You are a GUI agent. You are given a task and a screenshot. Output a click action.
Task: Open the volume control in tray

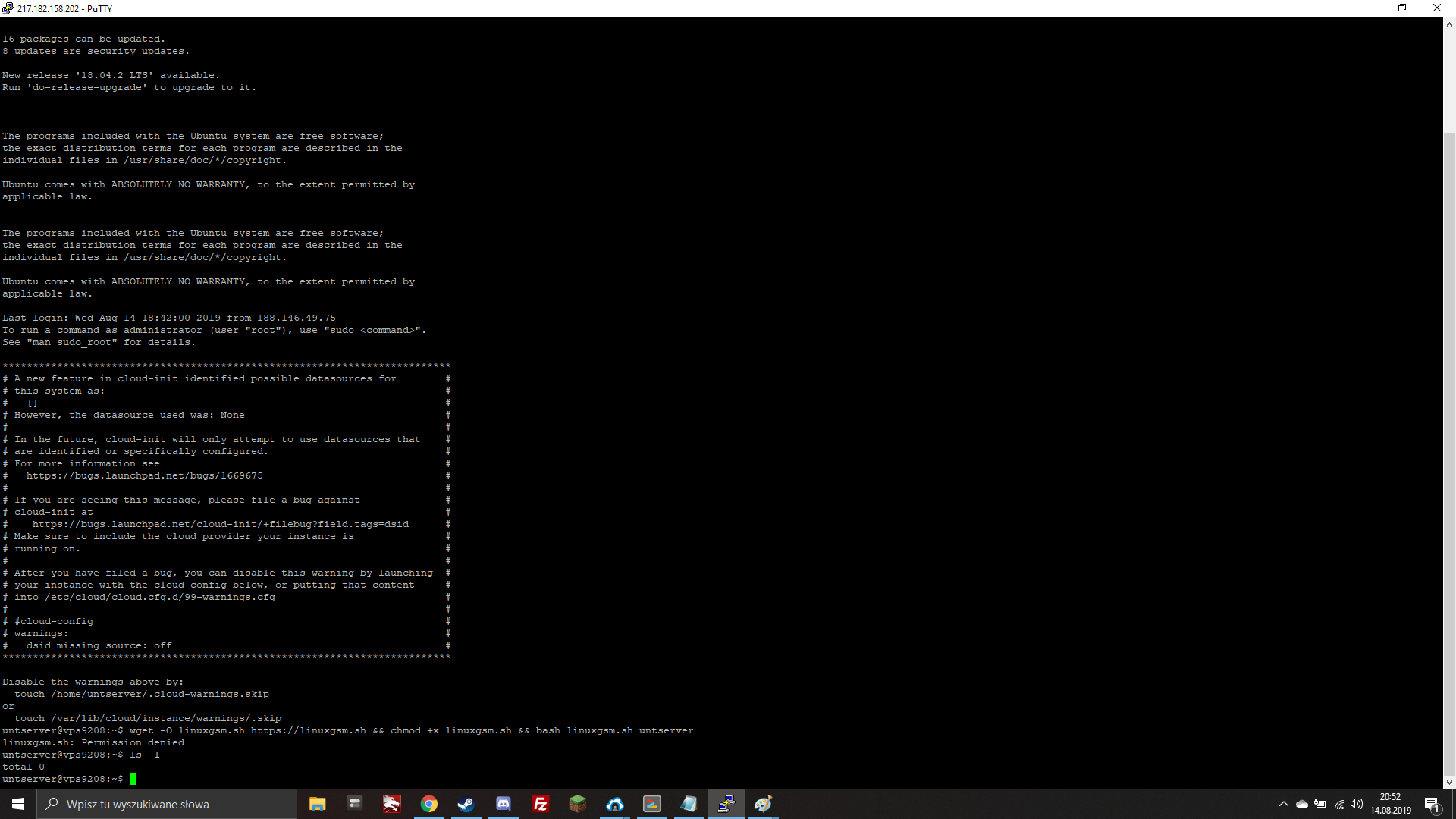pyautogui.click(x=1357, y=804)
